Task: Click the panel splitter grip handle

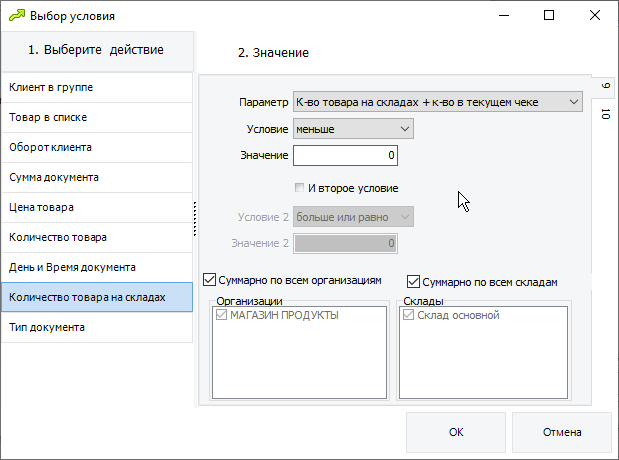Action: (195, 219)
